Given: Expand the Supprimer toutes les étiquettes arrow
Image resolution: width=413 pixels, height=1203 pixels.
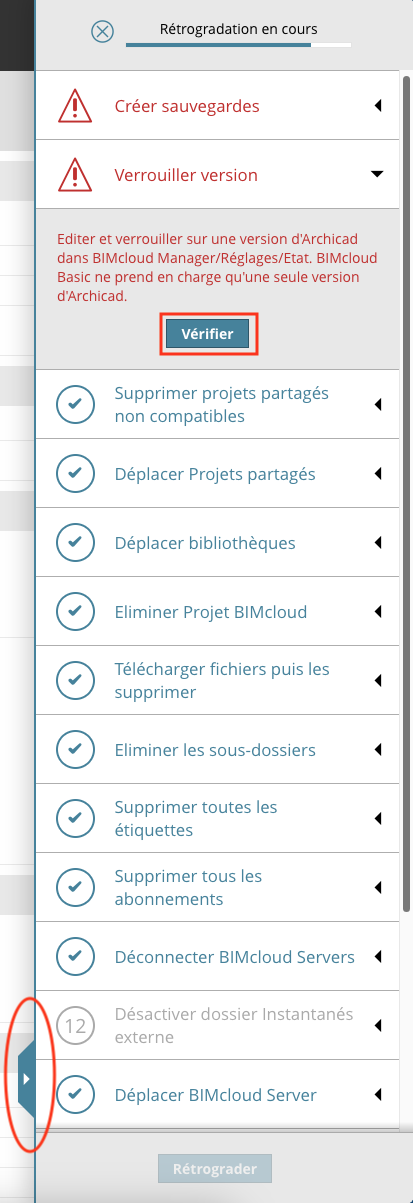Looking at the screenshot, I should pyautogui.click(x=379, y=818).
